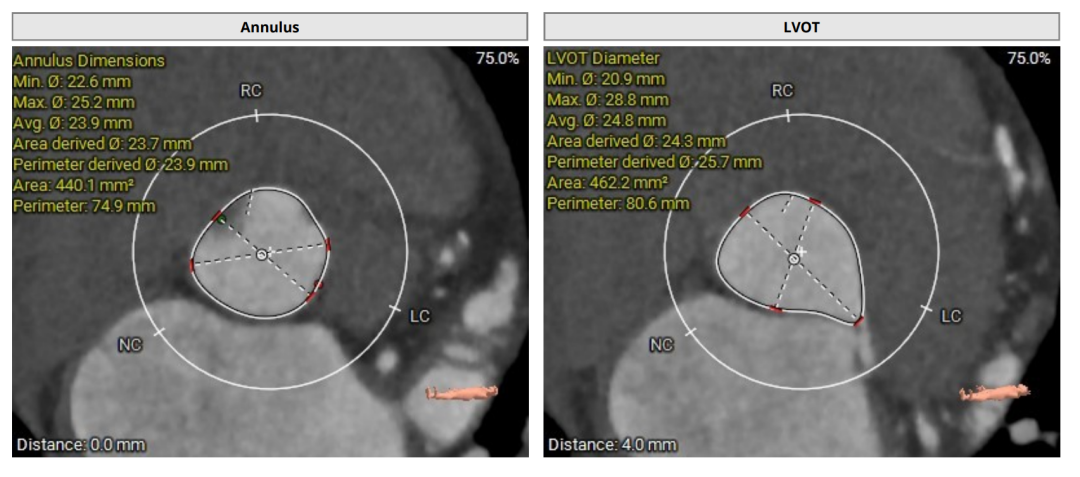
Task: Click the 'Distance: 0.0 mm' label
Action: [x=81, y=445]
